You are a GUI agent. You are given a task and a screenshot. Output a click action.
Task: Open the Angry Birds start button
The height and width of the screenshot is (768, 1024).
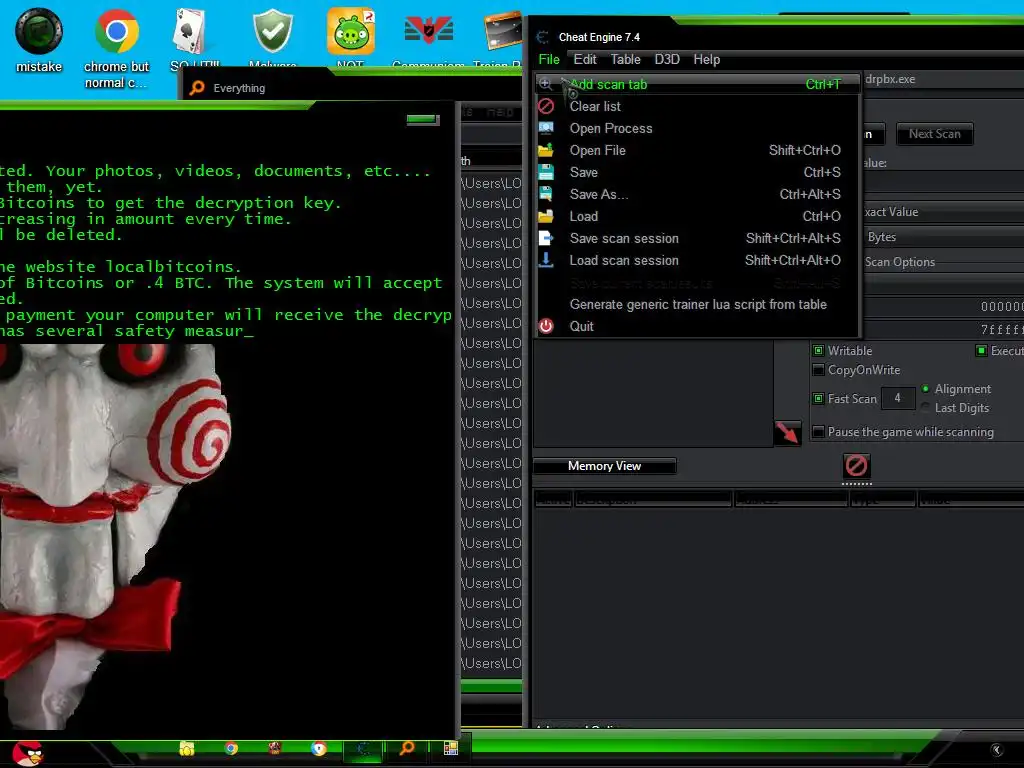(27, 752)
